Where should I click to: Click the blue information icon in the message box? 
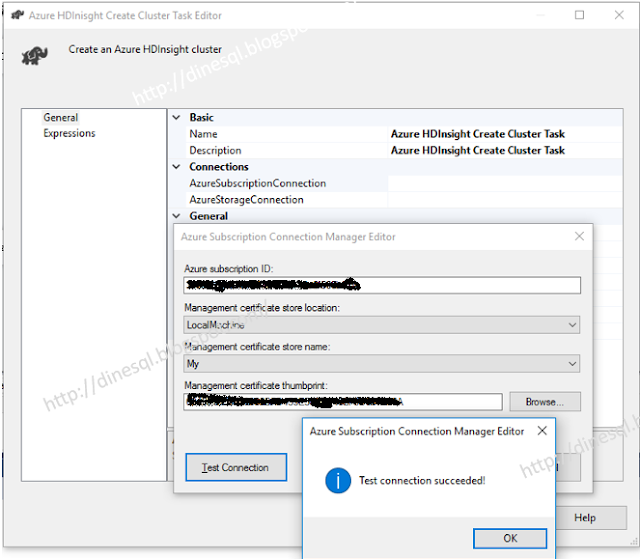338,480
